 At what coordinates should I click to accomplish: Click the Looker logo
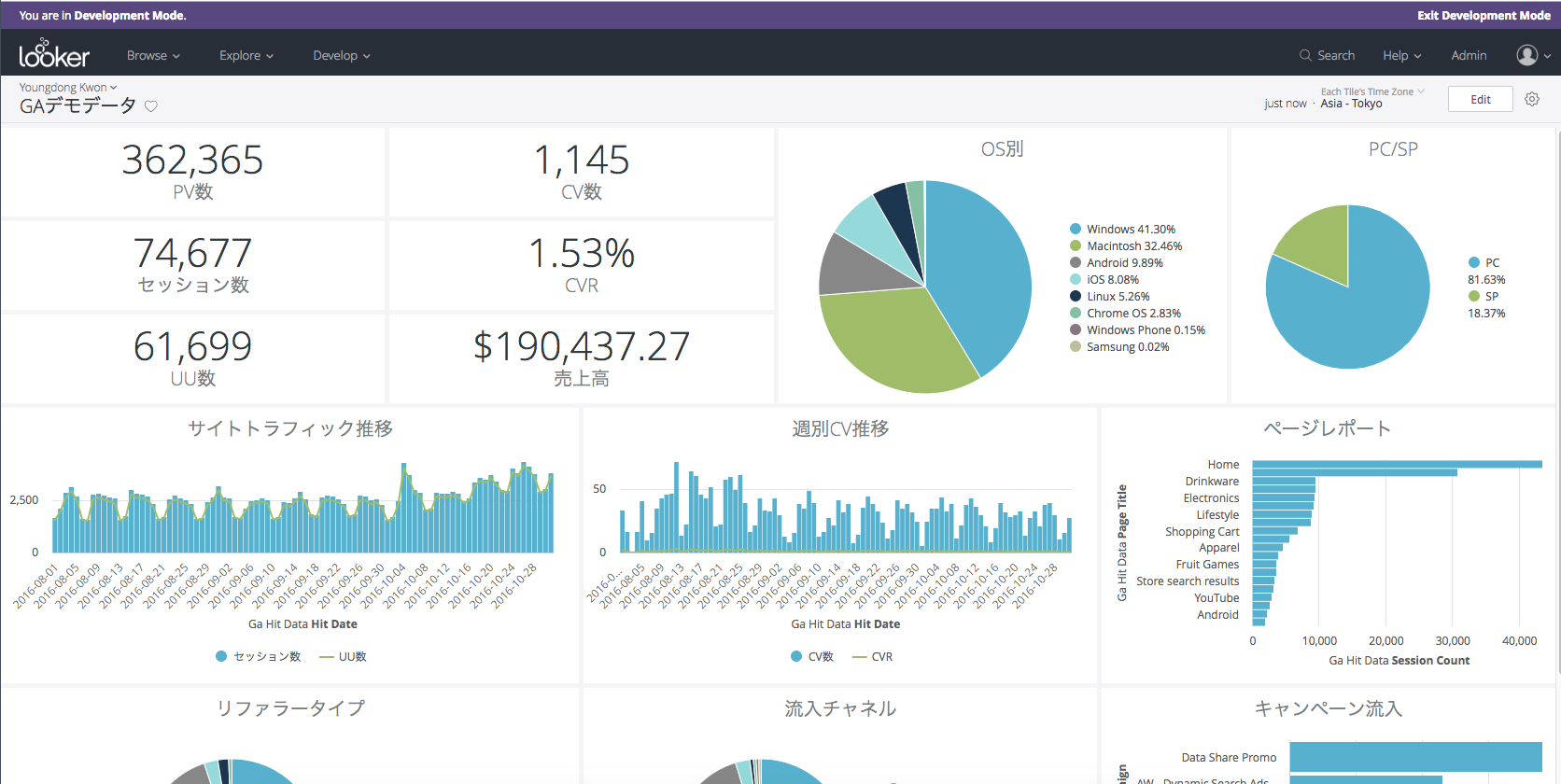[x=54, y=54]
